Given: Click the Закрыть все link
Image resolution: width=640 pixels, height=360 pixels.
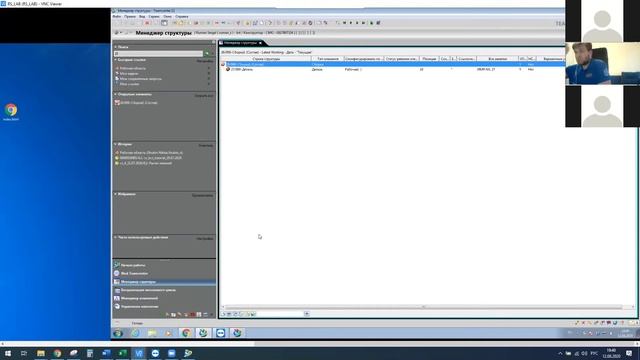Looking at the screenshot, I should (204, 96).
